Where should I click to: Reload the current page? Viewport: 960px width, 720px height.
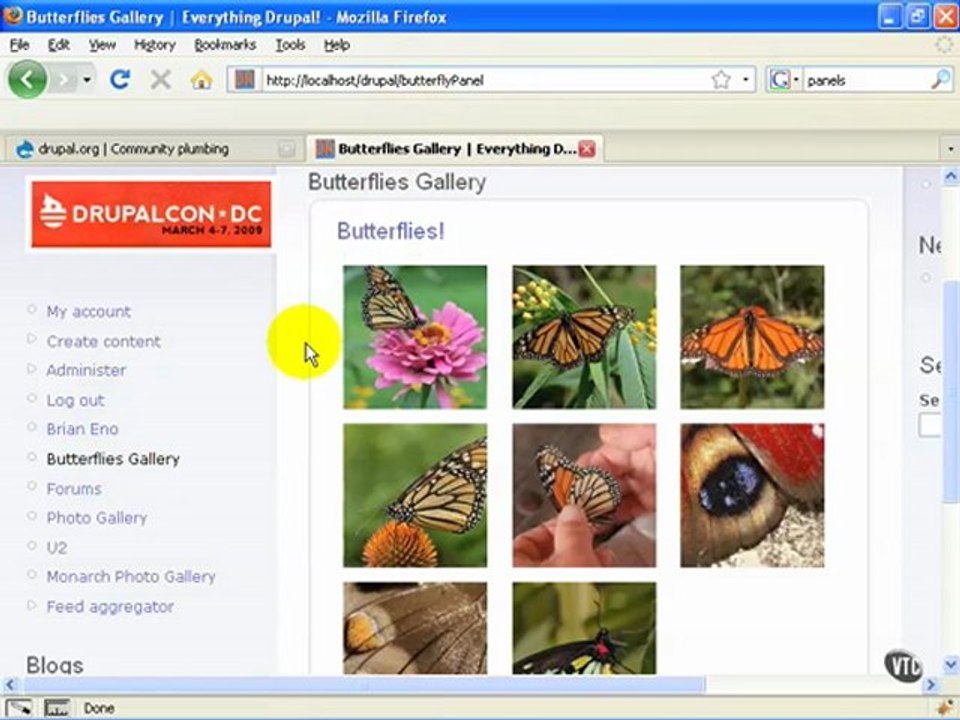click(x=120, y=80)
